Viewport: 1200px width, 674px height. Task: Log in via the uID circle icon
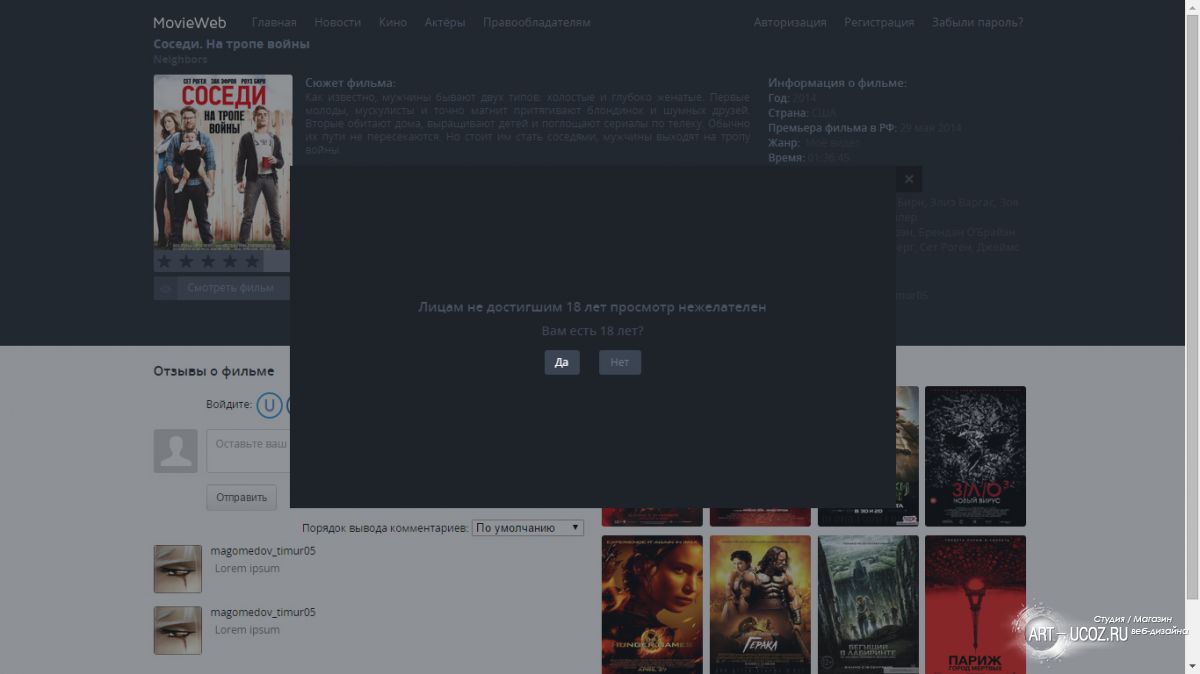point(269,405)
